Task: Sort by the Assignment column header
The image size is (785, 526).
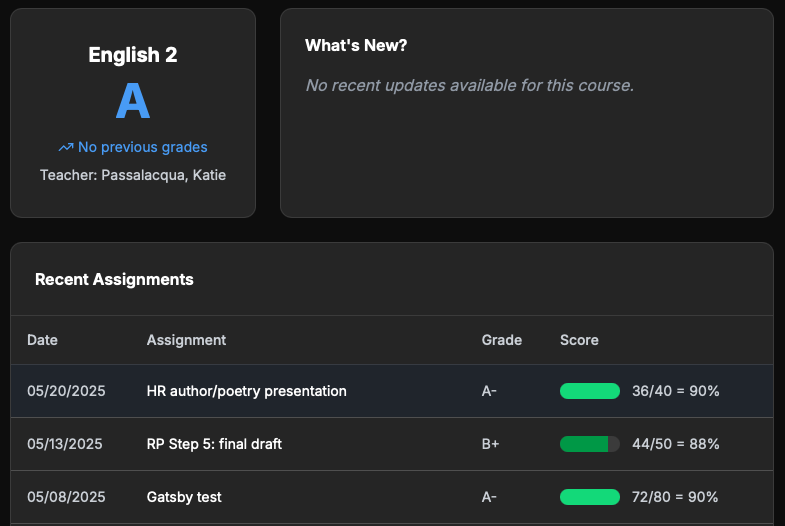Action: coord(186,340)
